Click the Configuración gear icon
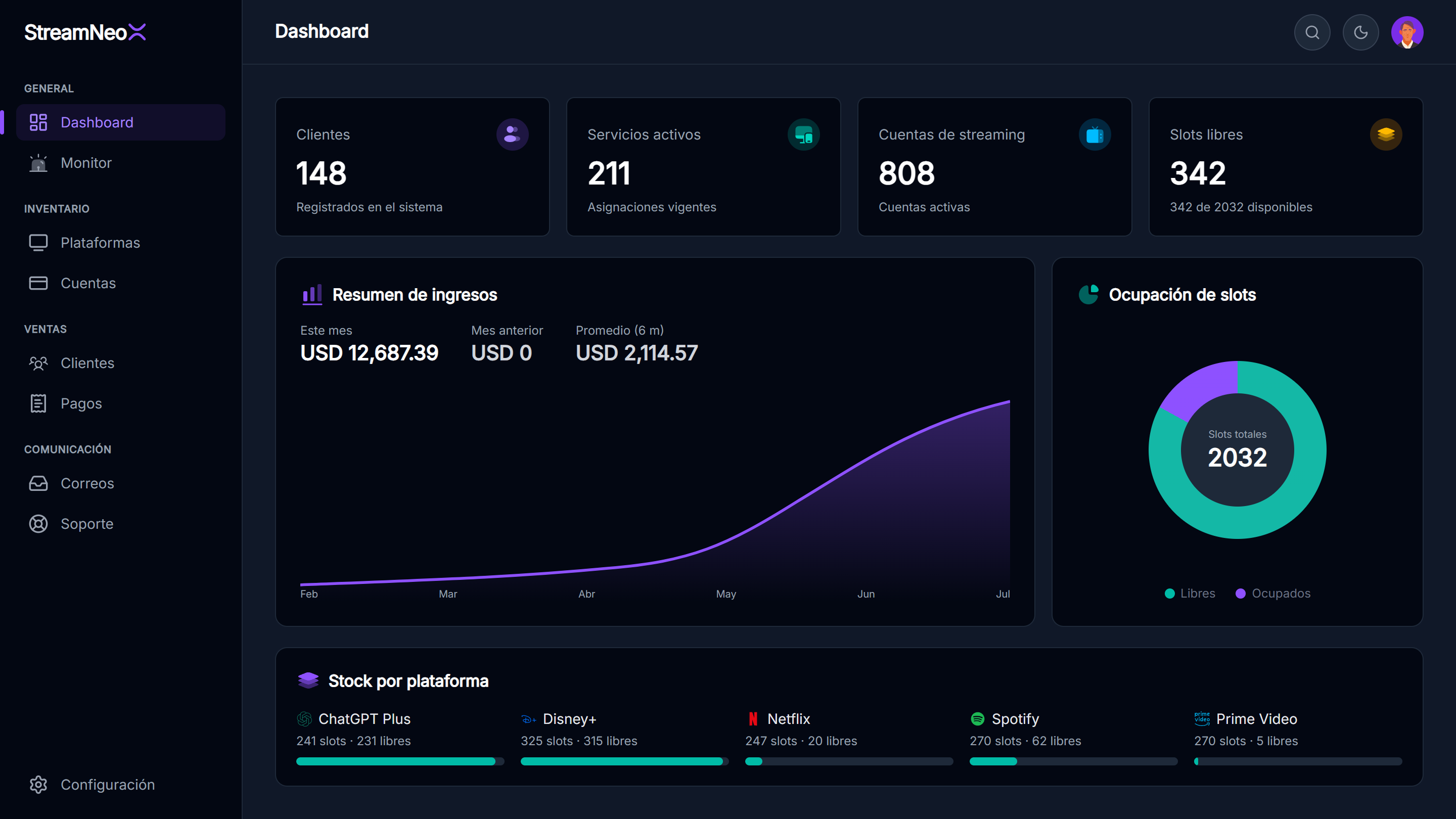The image size is (1456, 819). 38,785
